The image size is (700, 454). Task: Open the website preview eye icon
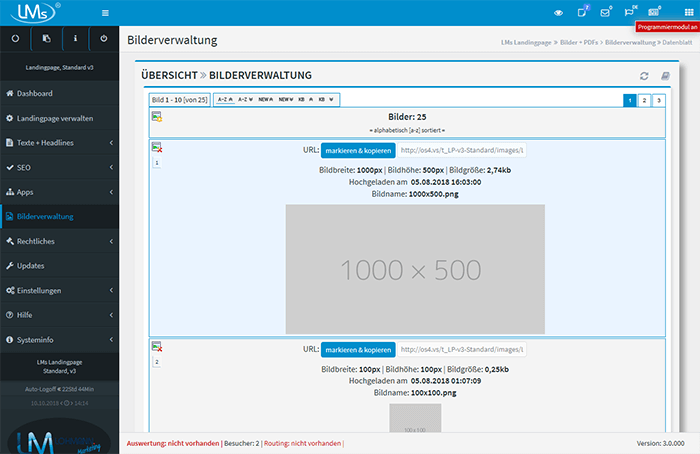[558, 12]
